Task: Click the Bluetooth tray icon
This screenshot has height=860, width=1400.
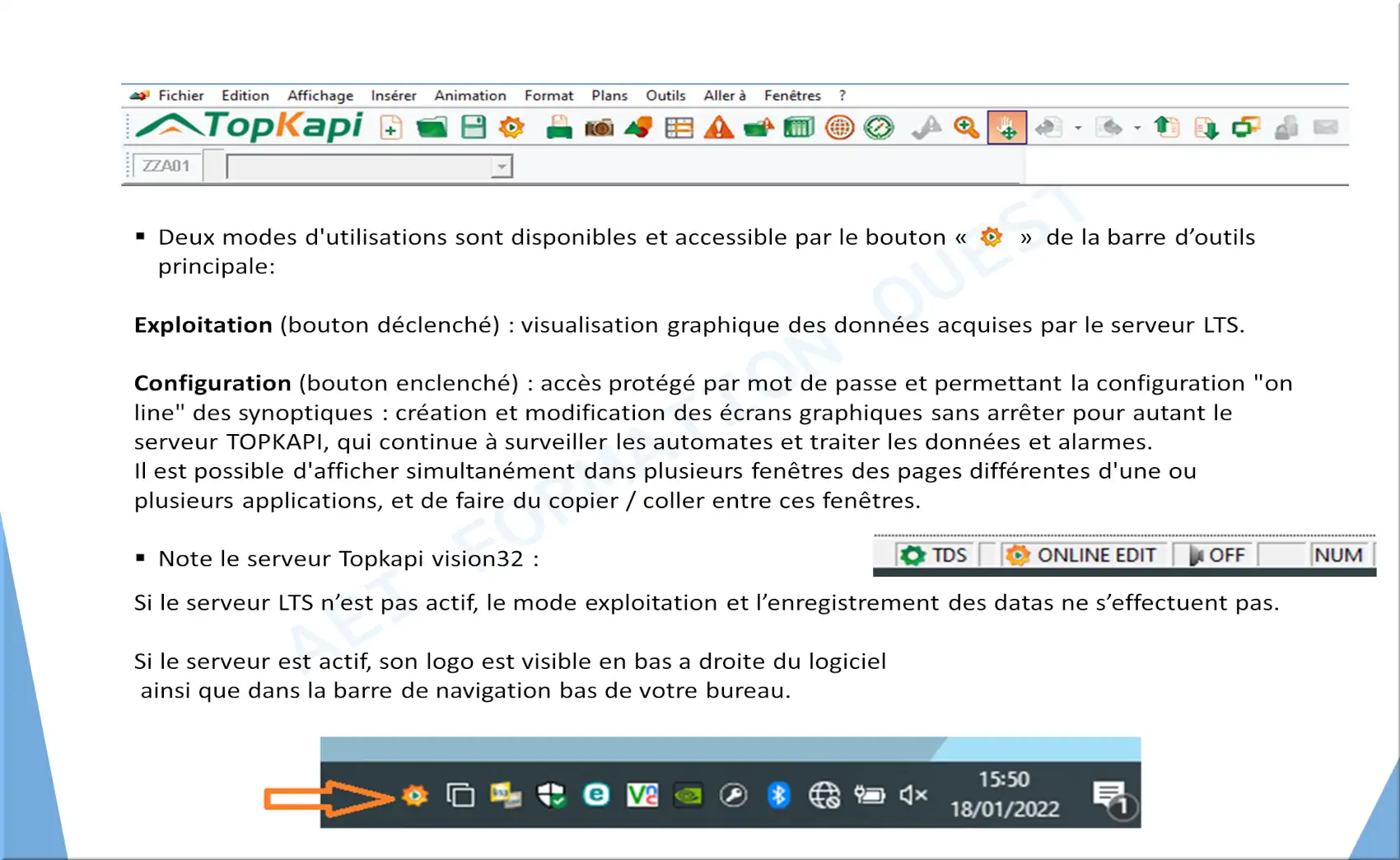Action: 778,795
